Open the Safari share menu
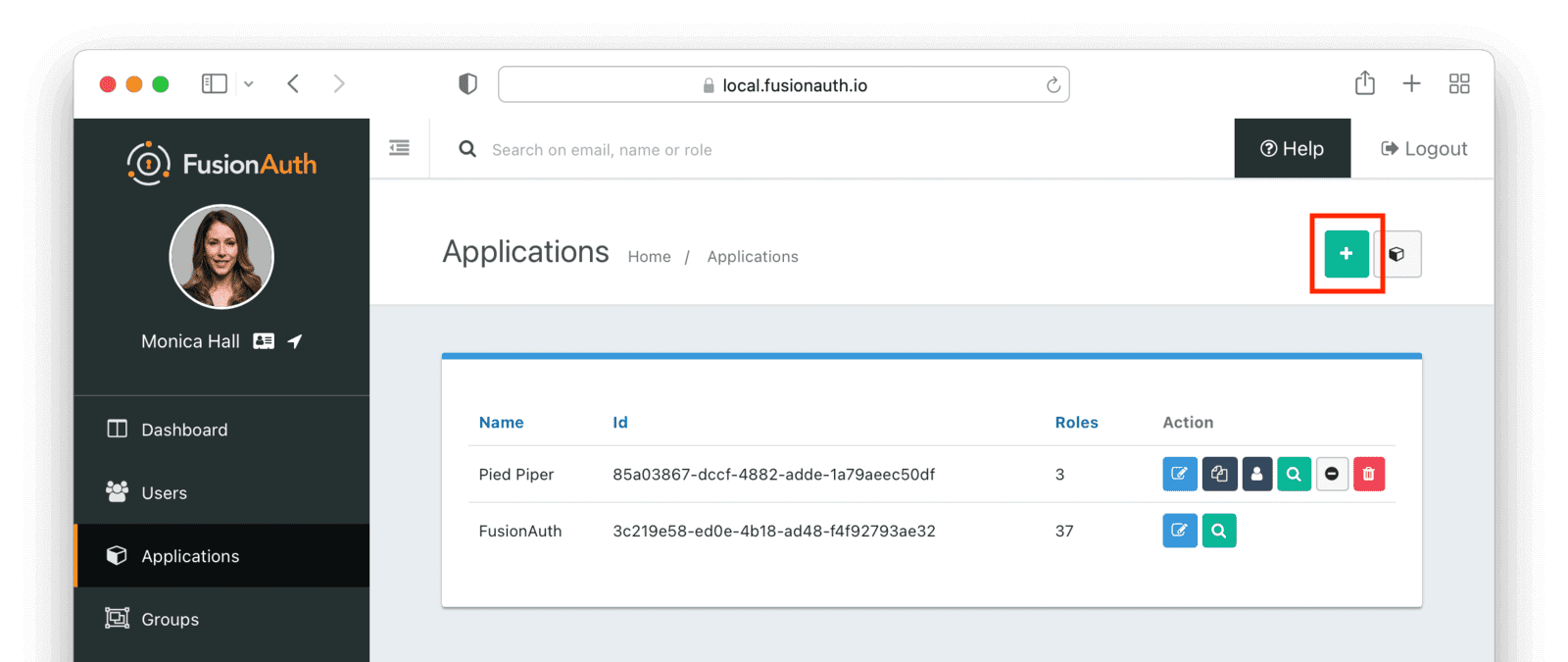 1365,83
